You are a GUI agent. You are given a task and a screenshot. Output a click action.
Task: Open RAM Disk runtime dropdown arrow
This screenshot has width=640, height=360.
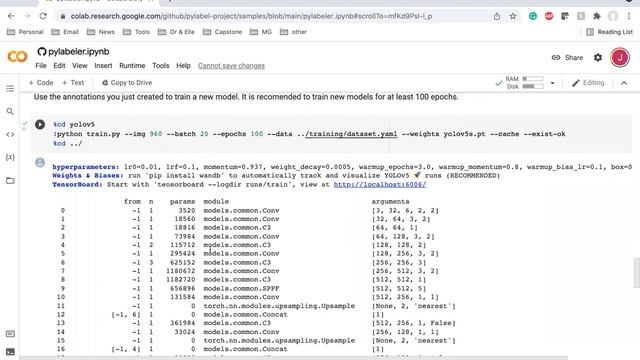pos(552,83)
